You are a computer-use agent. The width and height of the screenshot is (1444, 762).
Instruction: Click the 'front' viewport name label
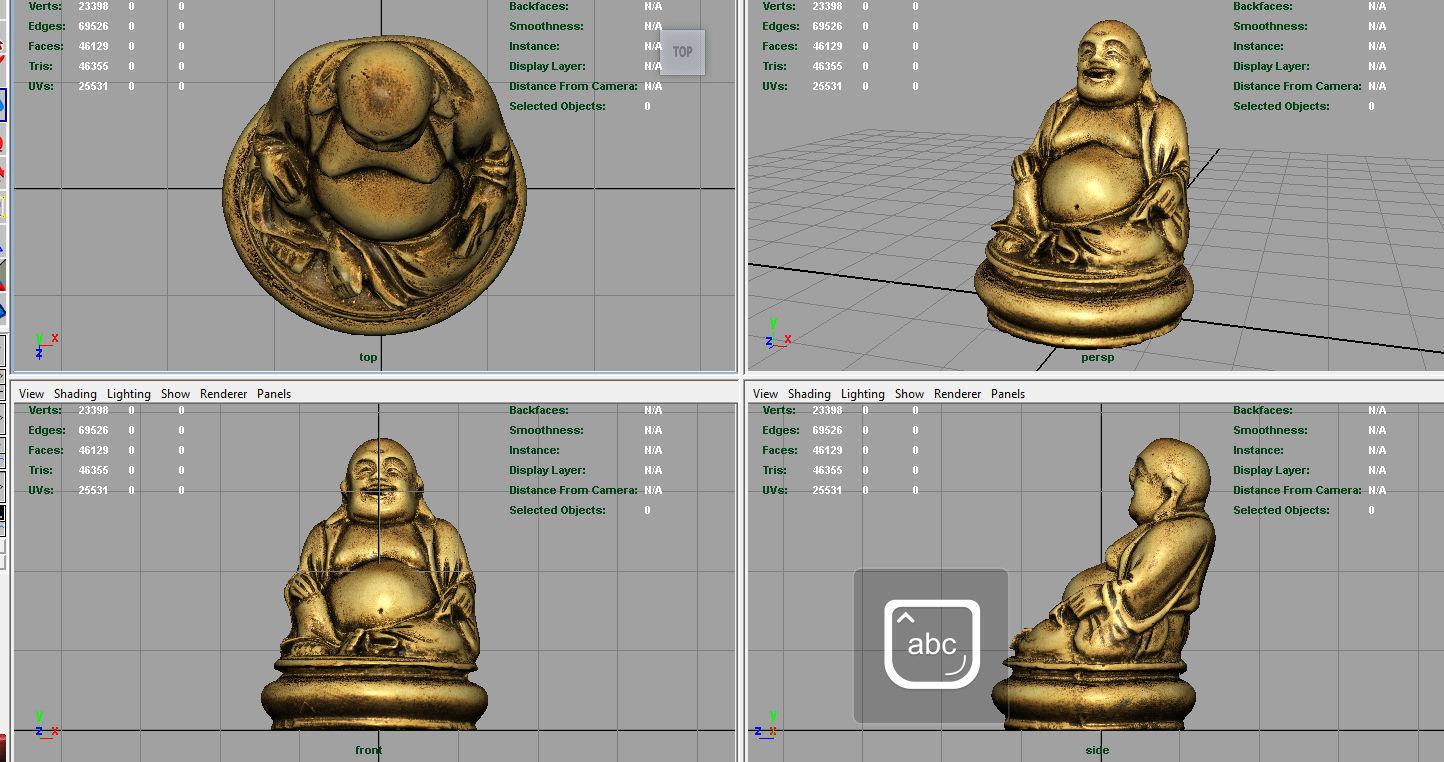pos(369,750)
